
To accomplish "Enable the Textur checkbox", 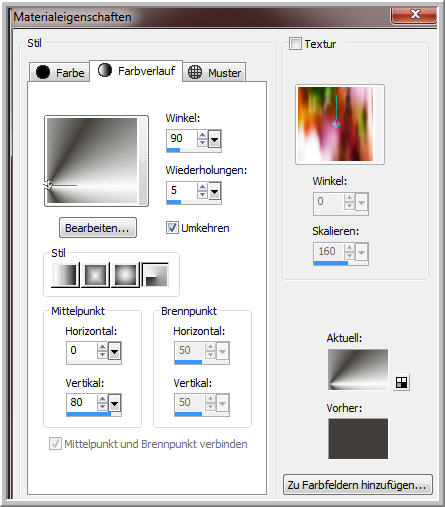I will tap(295, 44).
